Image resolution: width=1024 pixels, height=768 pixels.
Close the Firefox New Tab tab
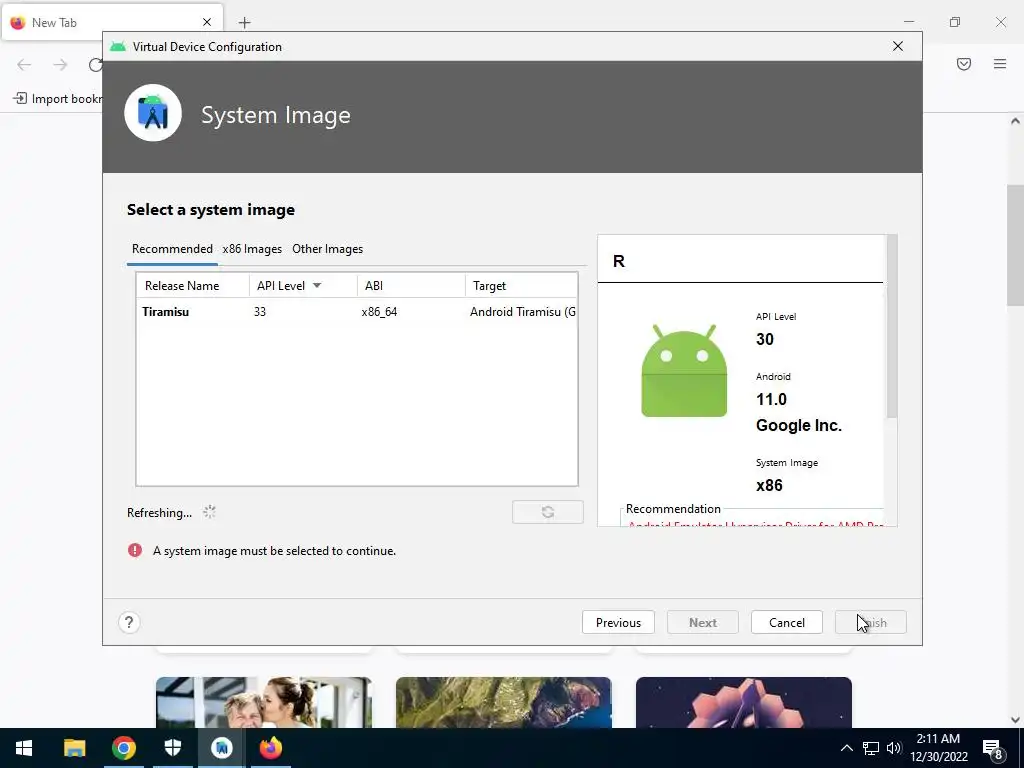207,22
